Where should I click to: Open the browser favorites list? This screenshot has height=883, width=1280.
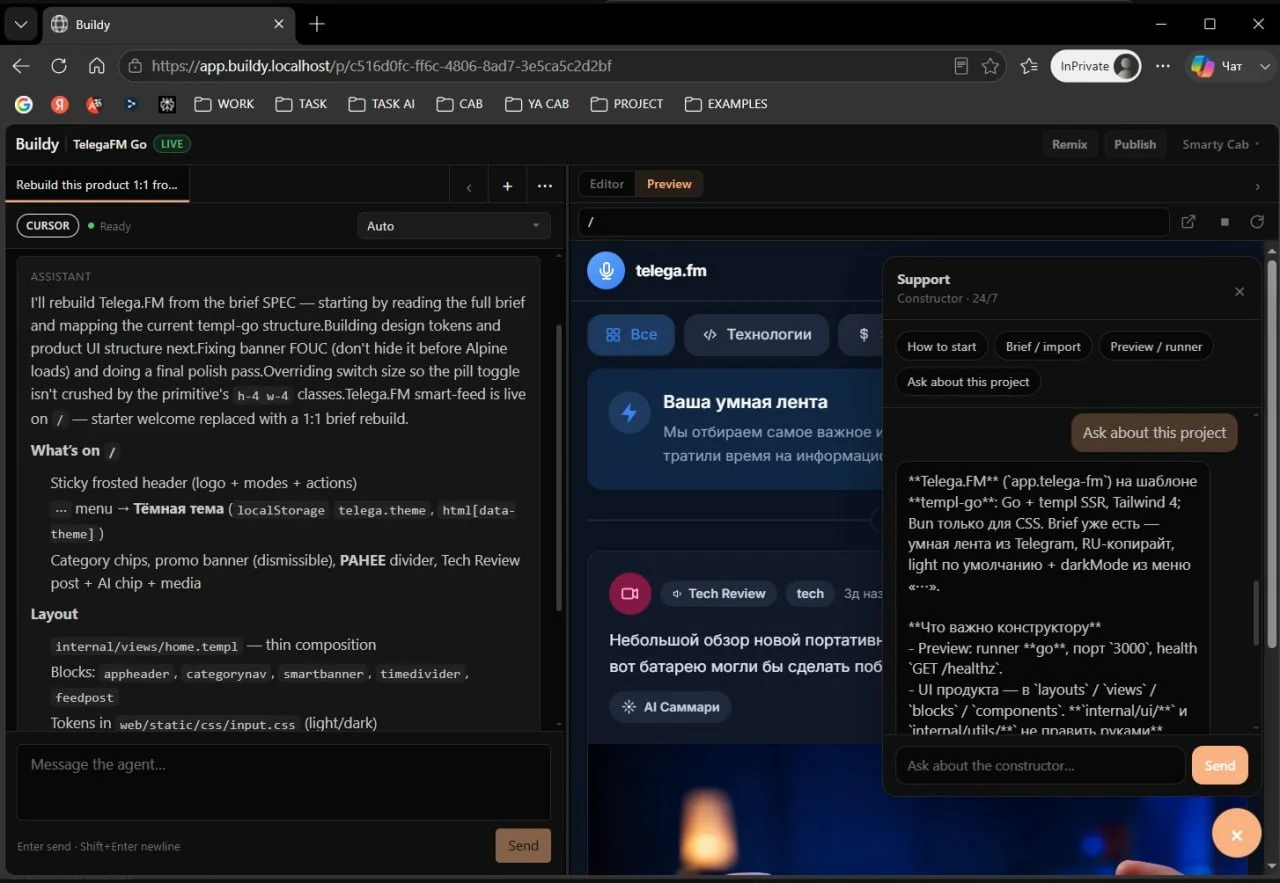pyautogui.click(x=1029, y=66)
